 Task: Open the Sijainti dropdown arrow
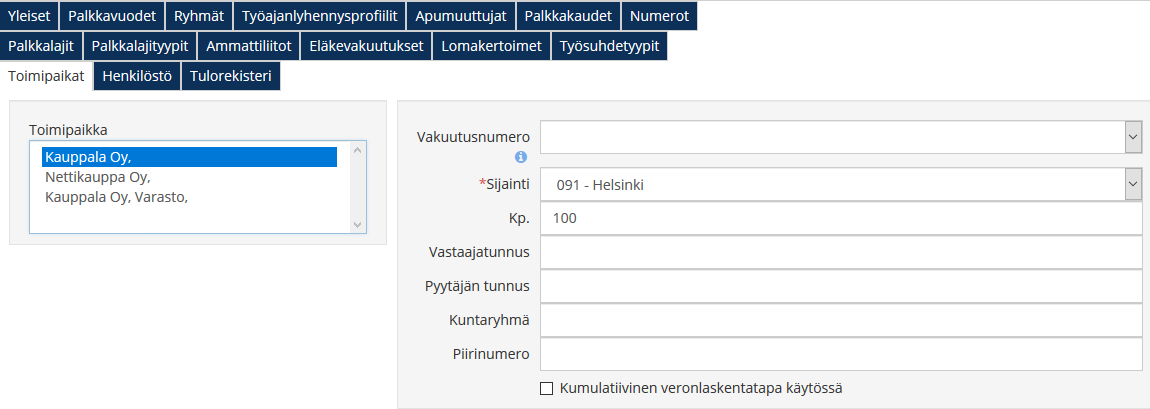pos(1133,184)
